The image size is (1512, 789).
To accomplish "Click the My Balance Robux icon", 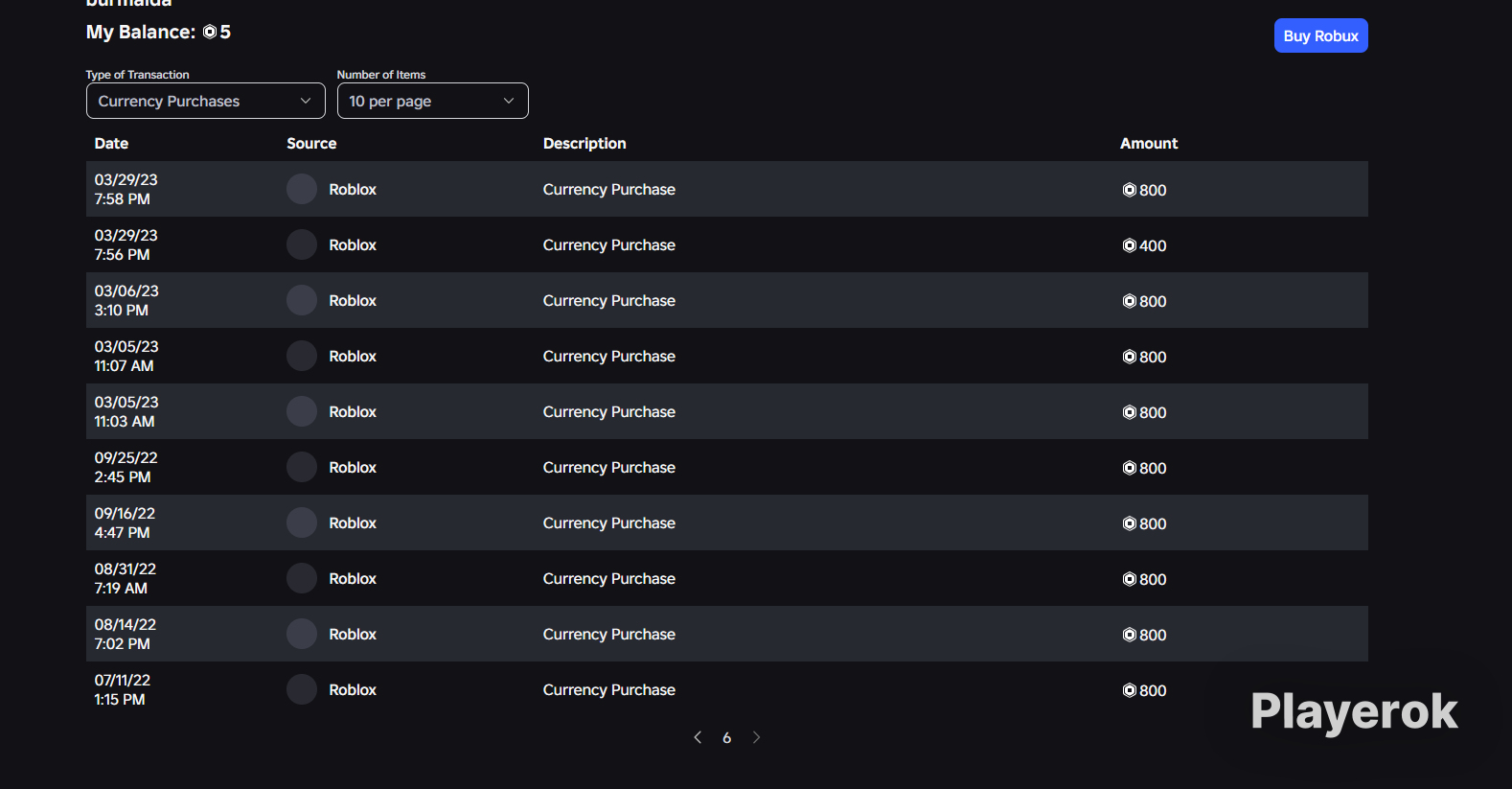I will pyautogui.click(x=210, y=32).
